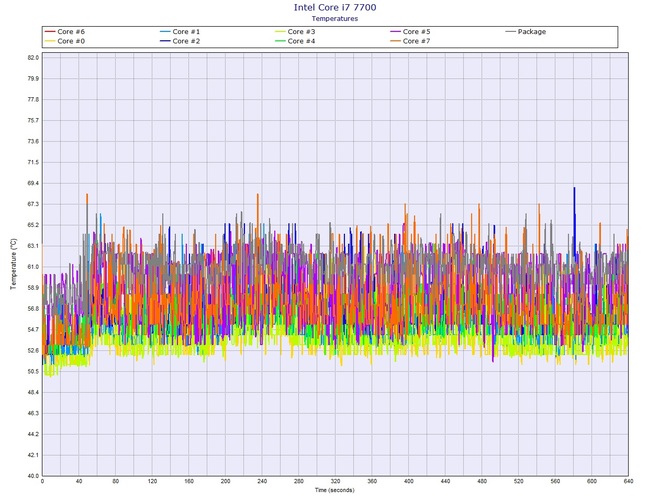Click the Core #5 legend label
Viewport: 670px width, 502px height.
coord(416,32)
